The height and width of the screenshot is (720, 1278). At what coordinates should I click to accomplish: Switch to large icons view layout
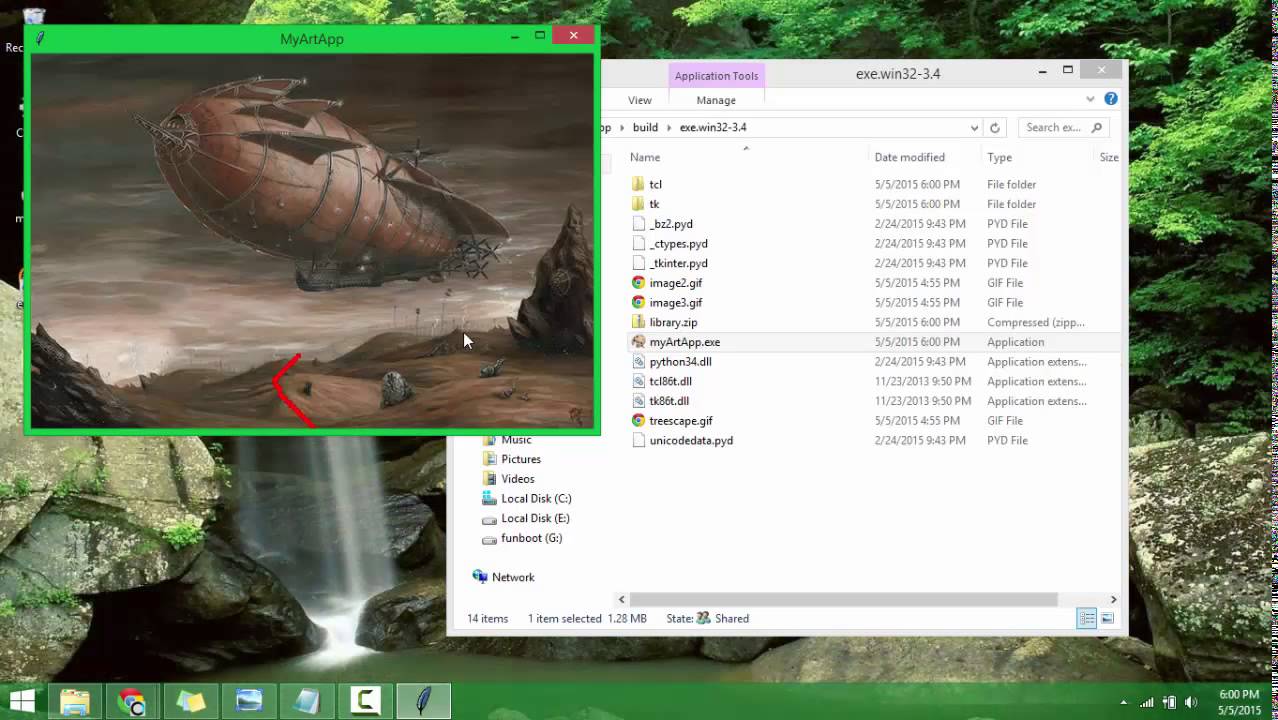1107,619
